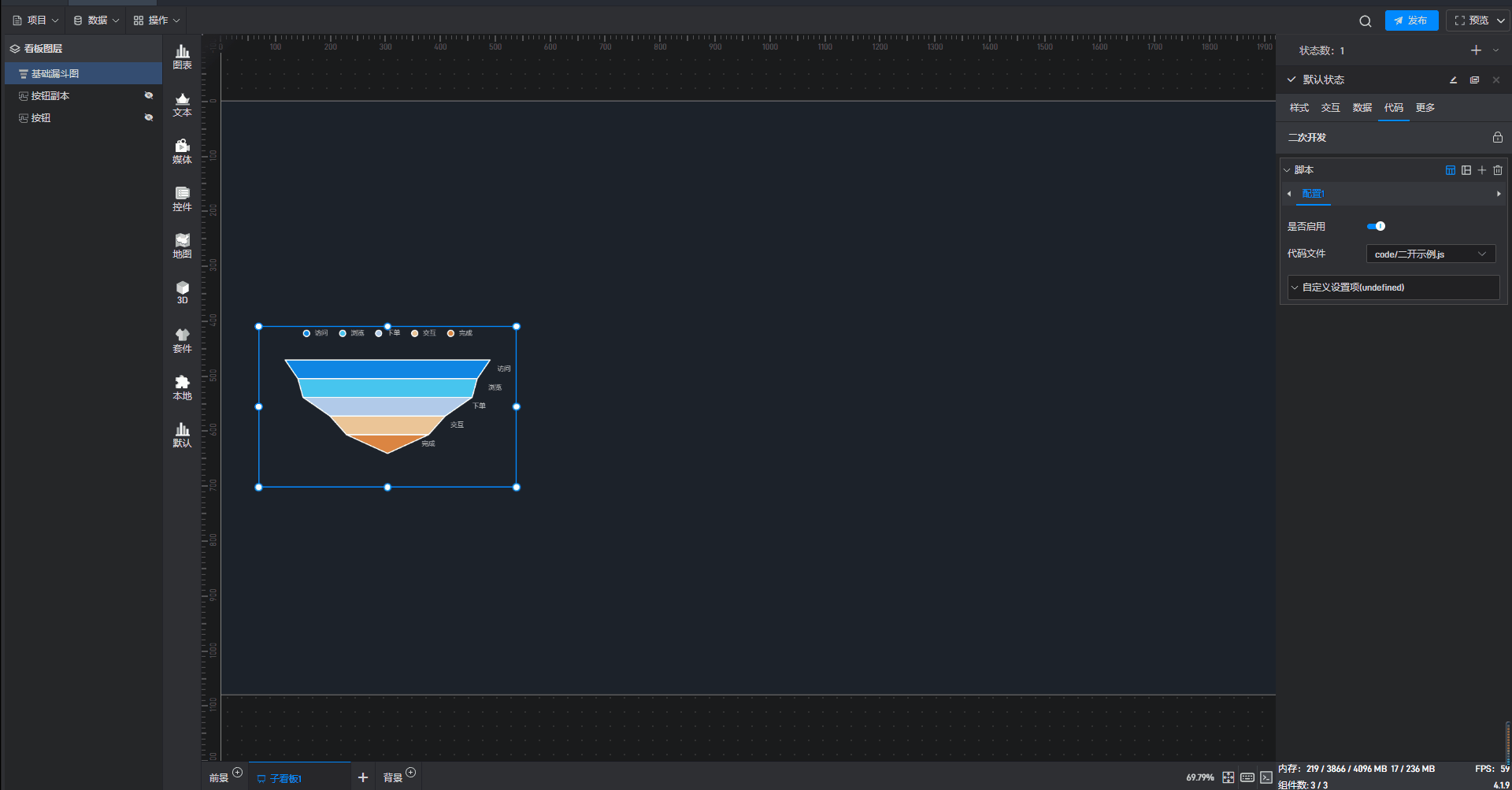Select the 基础漏斗图 layer
1512x790 pixels.
click(x=83, y=73)
